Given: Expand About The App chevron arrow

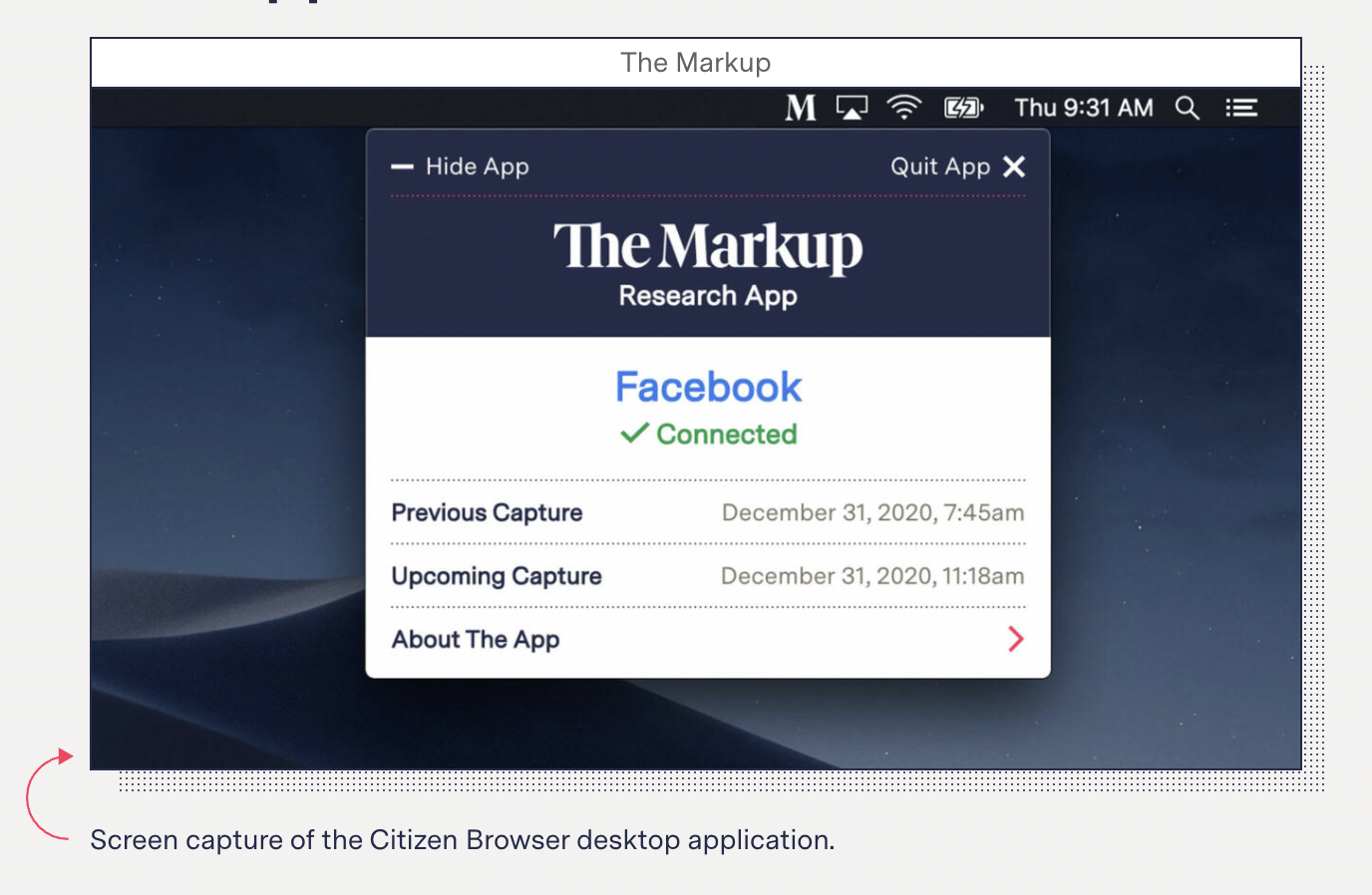Looking at the screenshot, I should click(1016, 639).
